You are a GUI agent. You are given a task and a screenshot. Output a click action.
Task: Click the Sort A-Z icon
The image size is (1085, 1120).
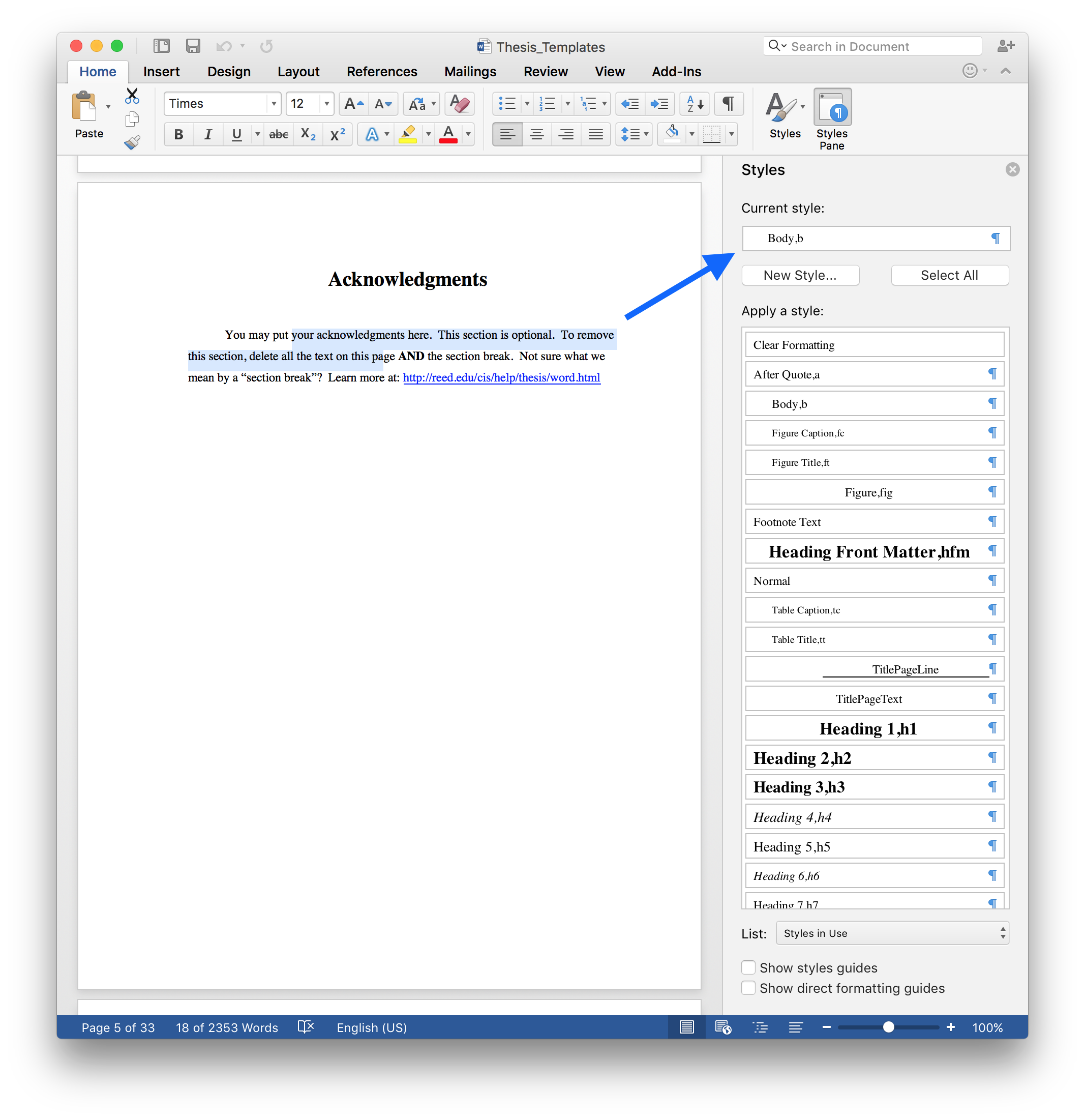(x=695, y=104)
